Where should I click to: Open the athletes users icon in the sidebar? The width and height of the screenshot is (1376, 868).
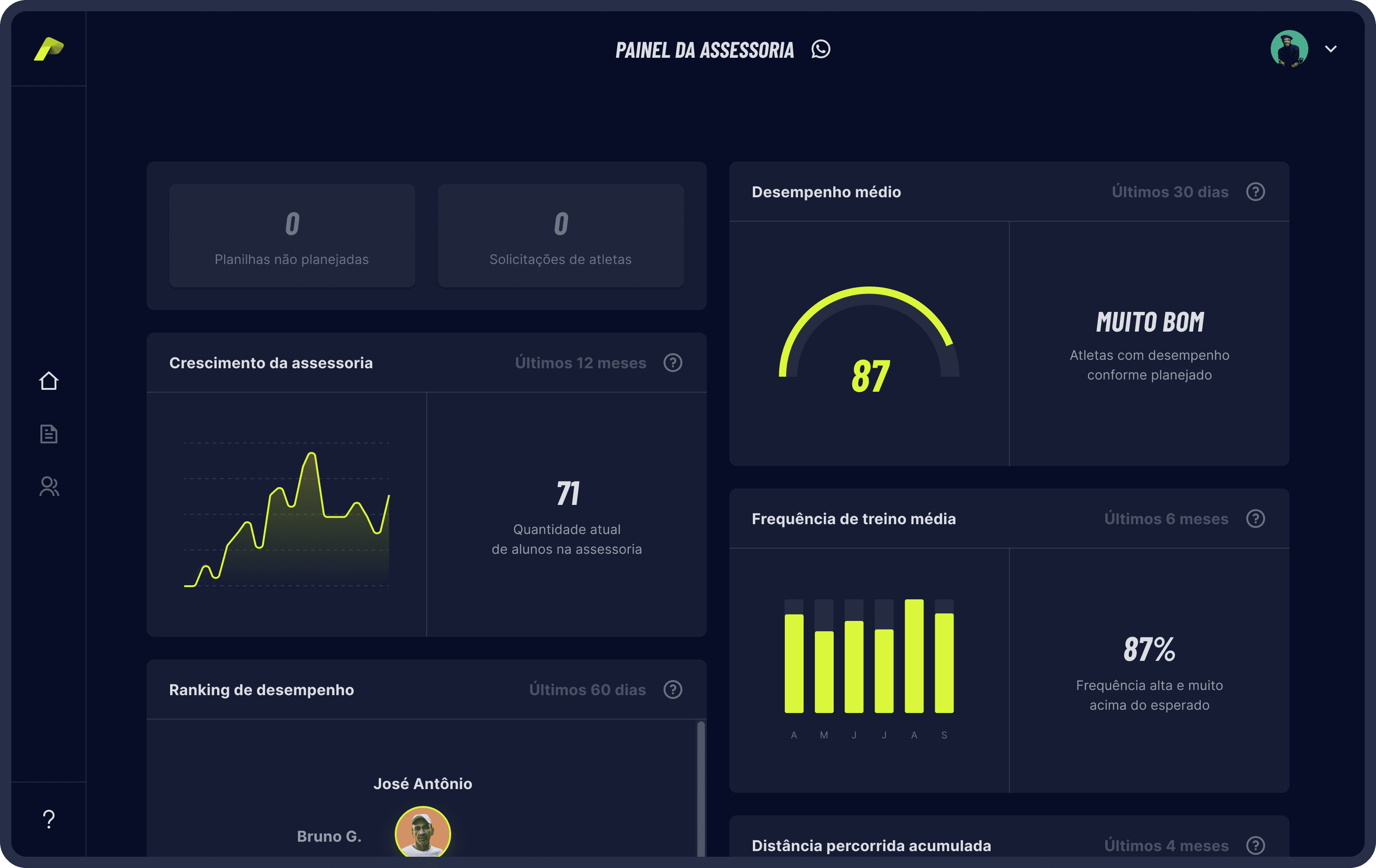click(x=48, y=487)
